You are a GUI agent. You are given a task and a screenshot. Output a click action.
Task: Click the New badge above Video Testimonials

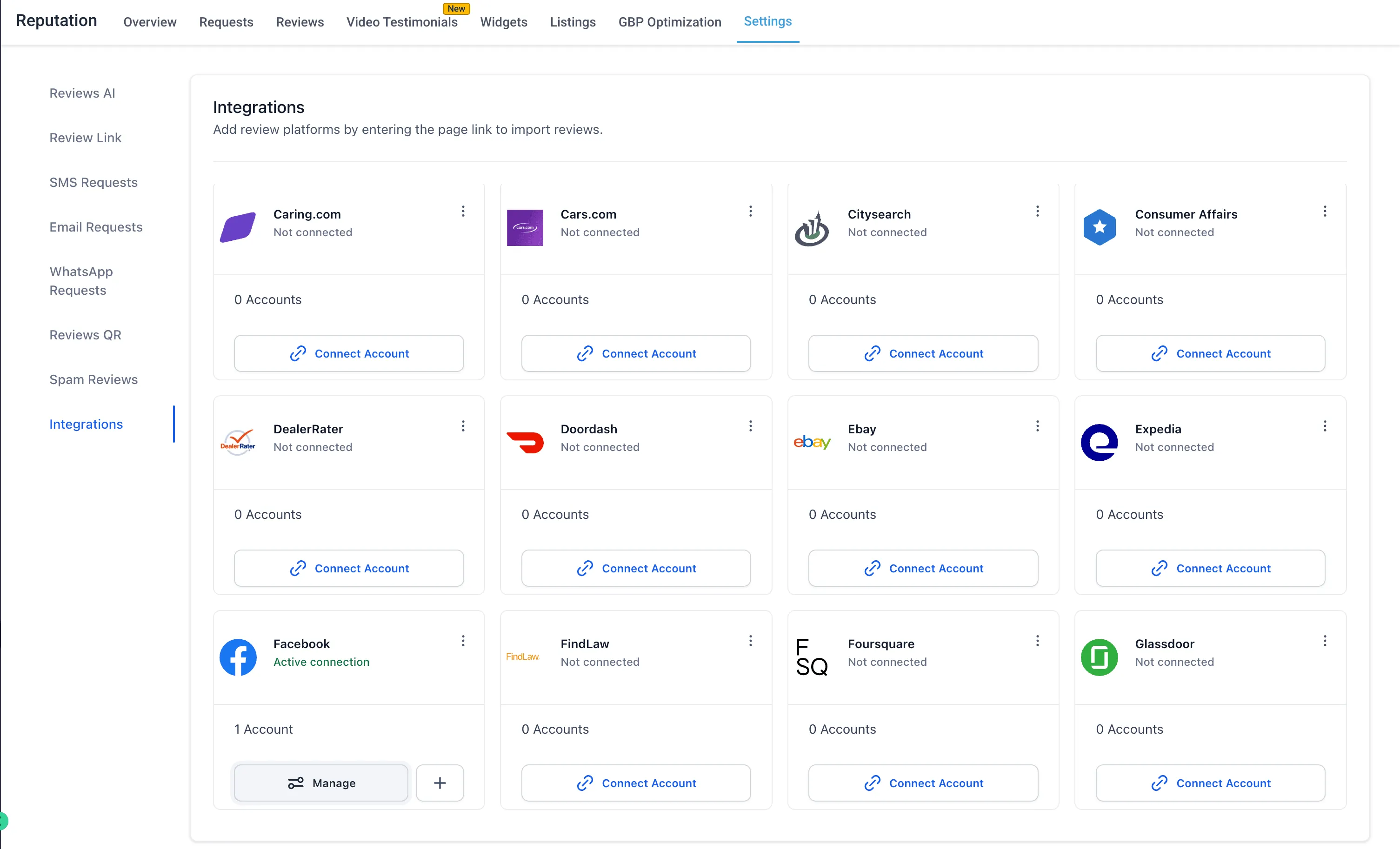[456, 8]
